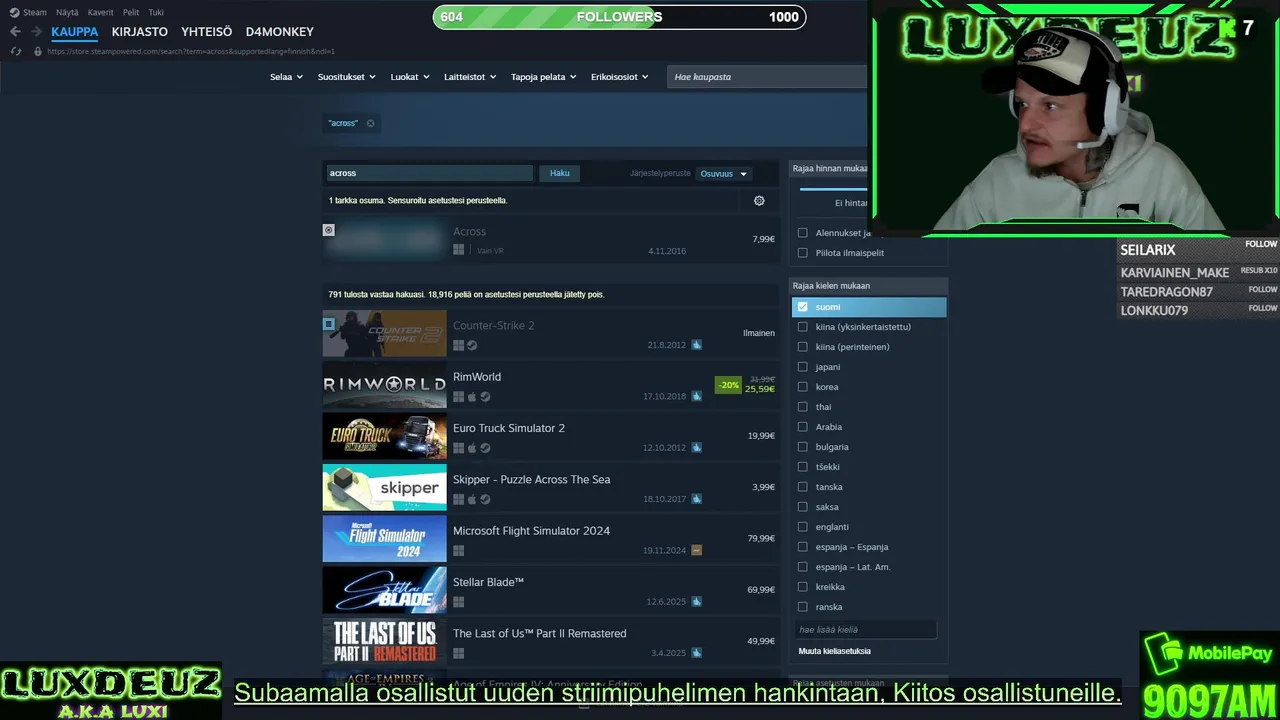Reload page with the refresh icon
1280x720 pixels.
(15, 51)
